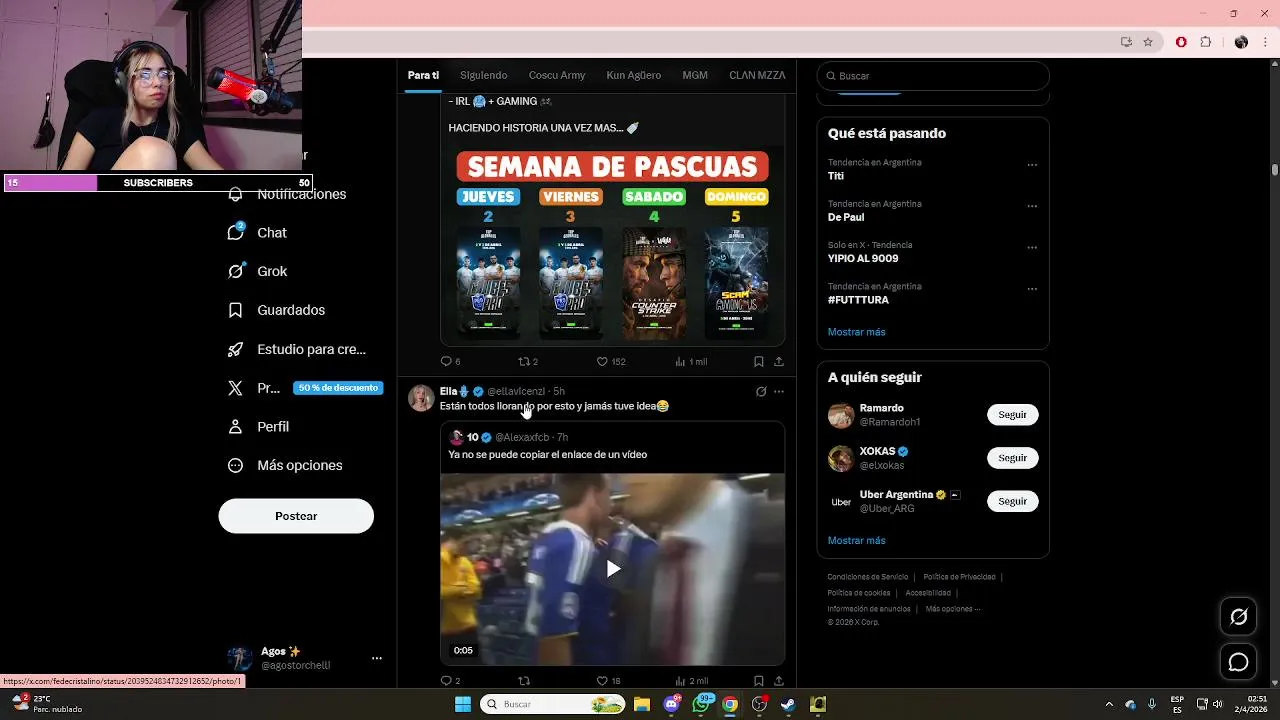Bookmark the Semana de Pascuas post

tap(758, 361)
